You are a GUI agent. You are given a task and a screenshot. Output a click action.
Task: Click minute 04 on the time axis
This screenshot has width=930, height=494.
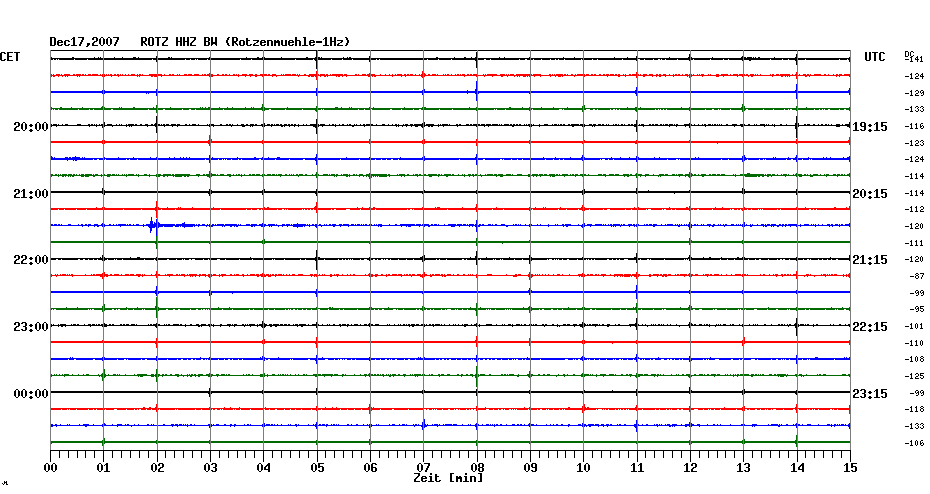point(264,468)
